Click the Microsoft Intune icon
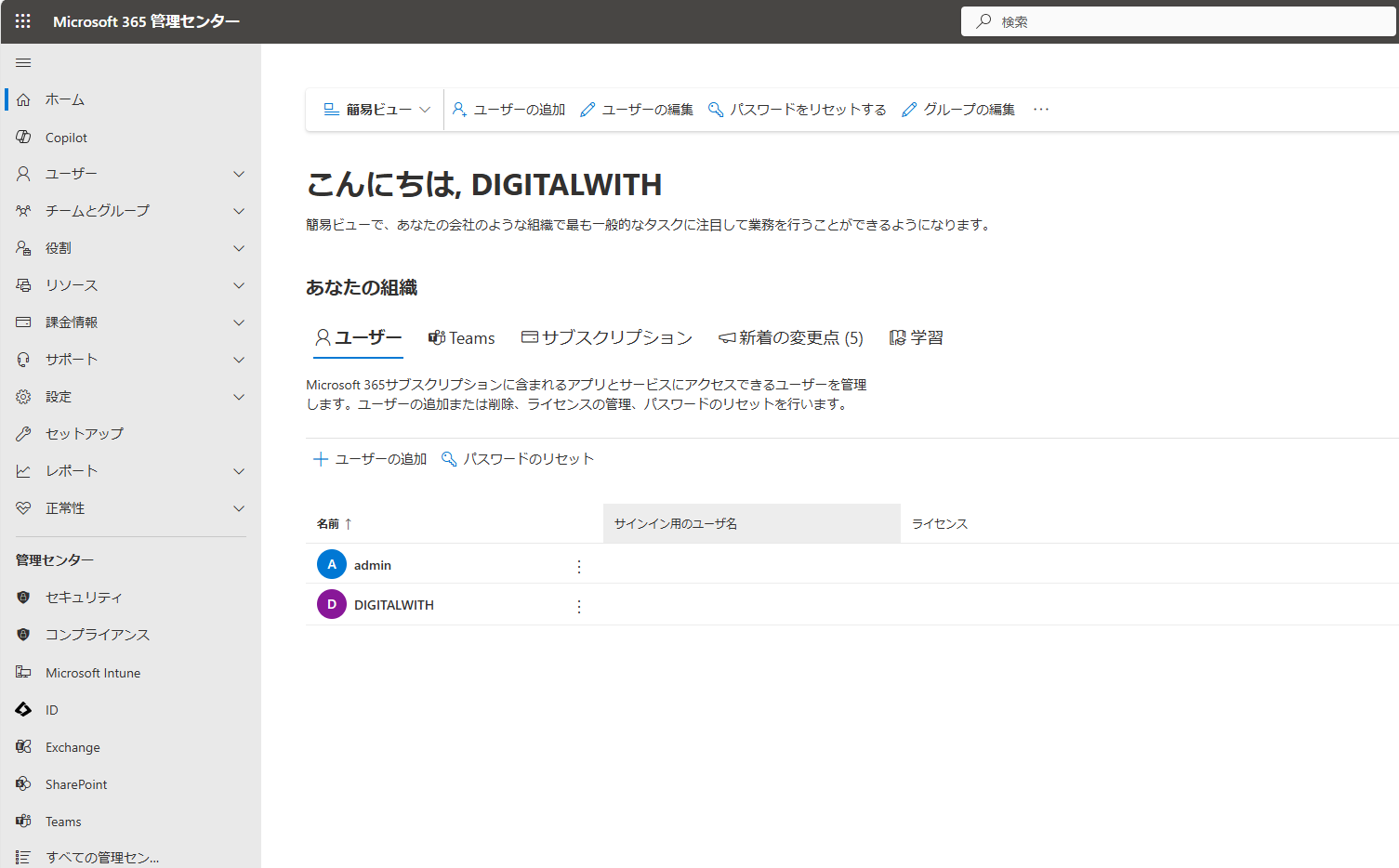 [x=23, y=672]
